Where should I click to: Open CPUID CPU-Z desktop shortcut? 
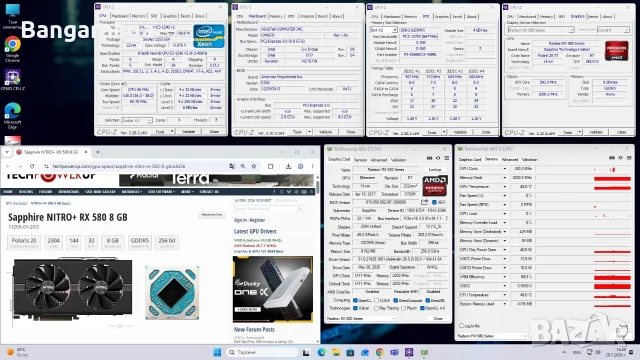click(13, 80)
